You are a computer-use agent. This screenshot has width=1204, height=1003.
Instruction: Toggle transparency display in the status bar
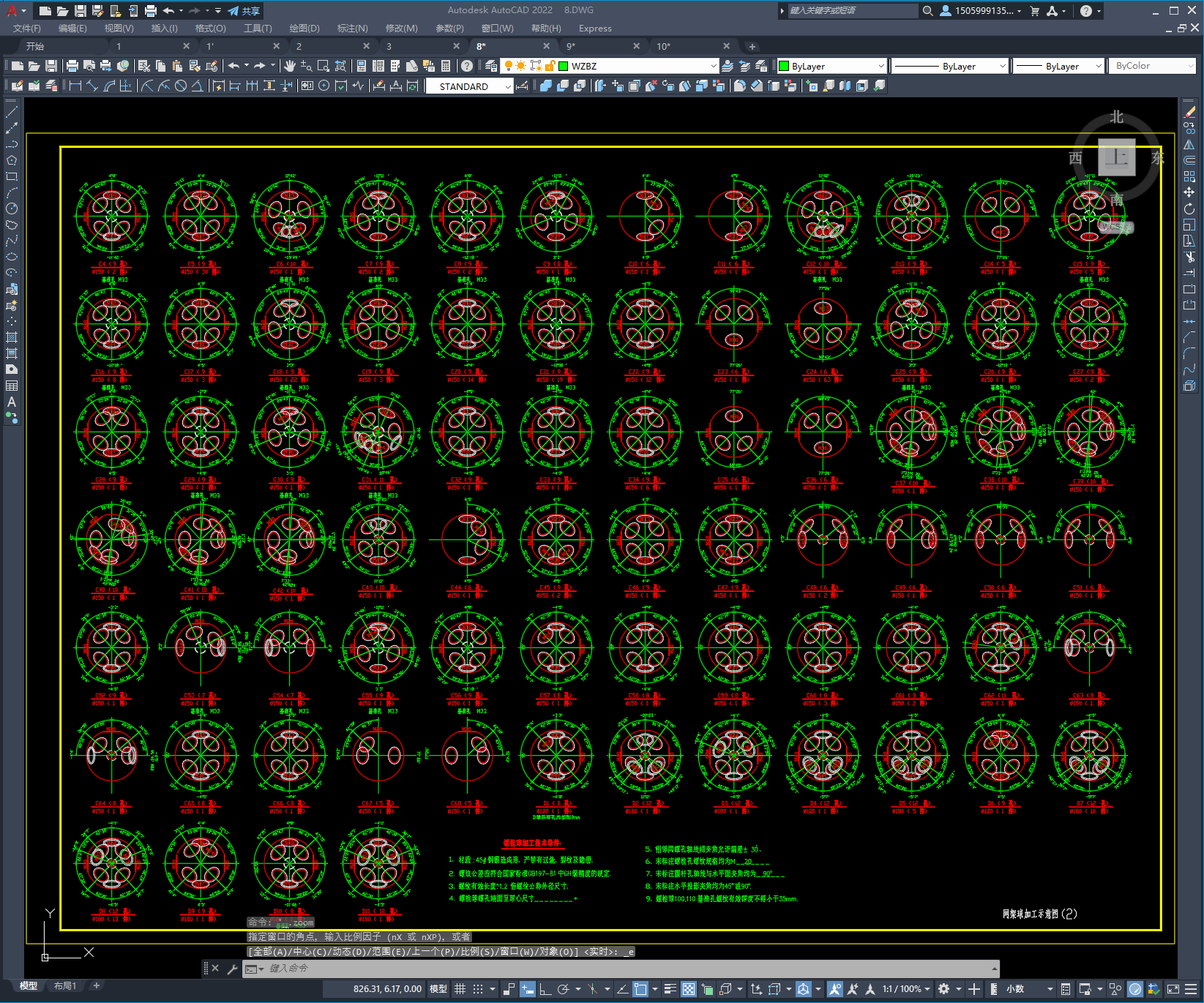[689, 989]
